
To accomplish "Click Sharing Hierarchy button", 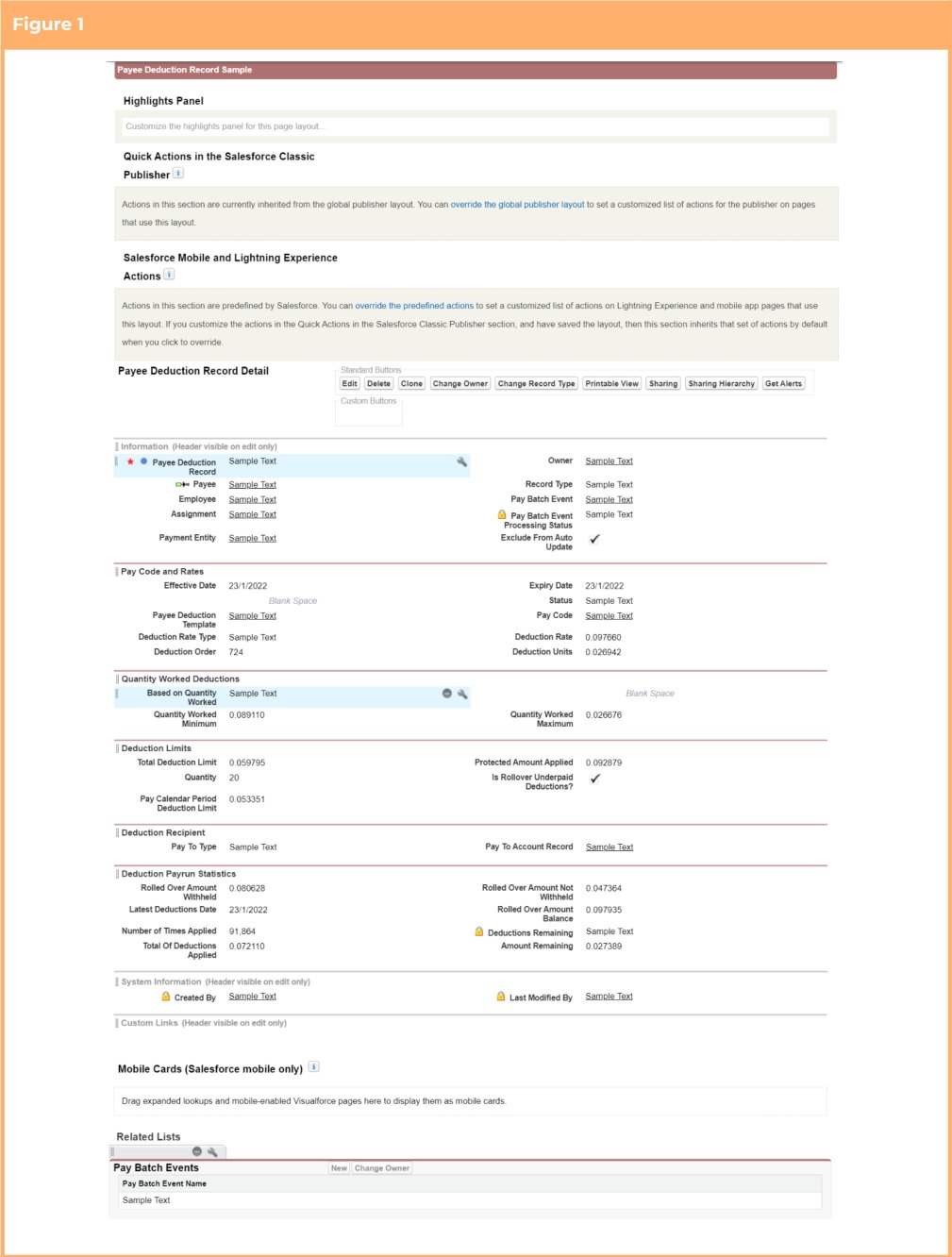I will pyautogui.click(x=722, y=384).
